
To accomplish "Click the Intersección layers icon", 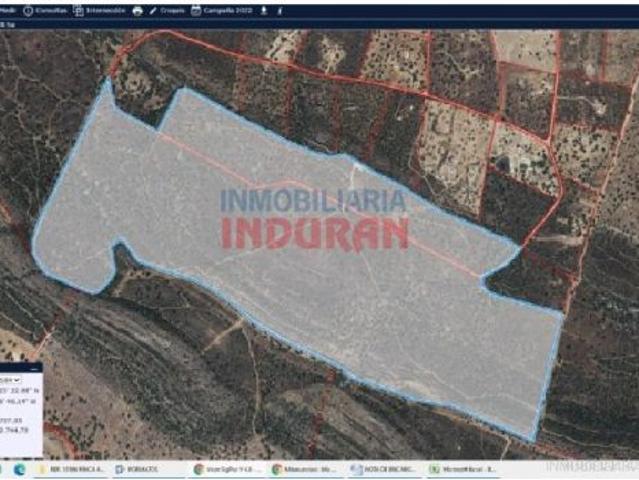I will [78, 11].
